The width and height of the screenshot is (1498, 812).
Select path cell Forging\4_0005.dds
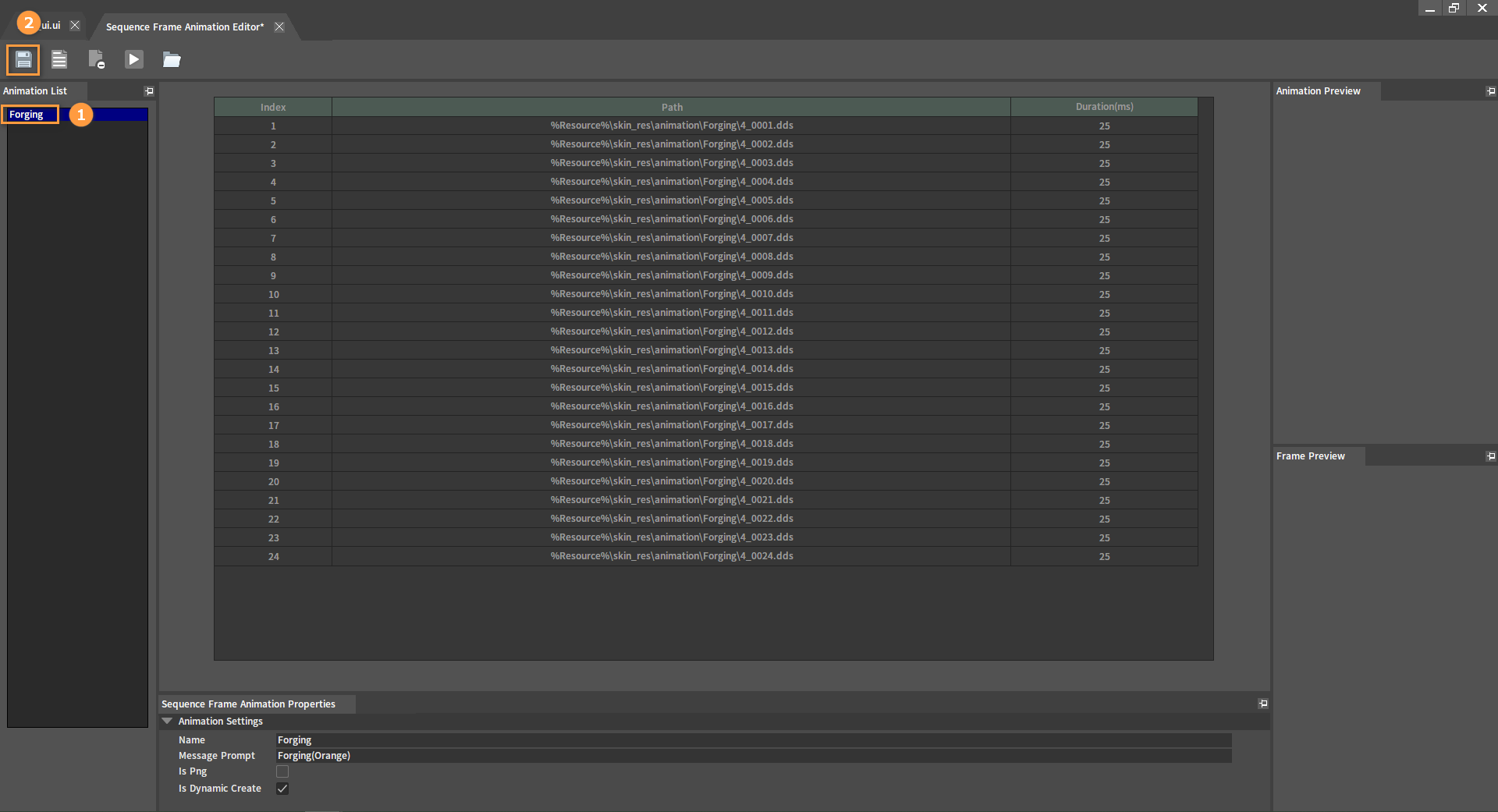pos(672,200)
